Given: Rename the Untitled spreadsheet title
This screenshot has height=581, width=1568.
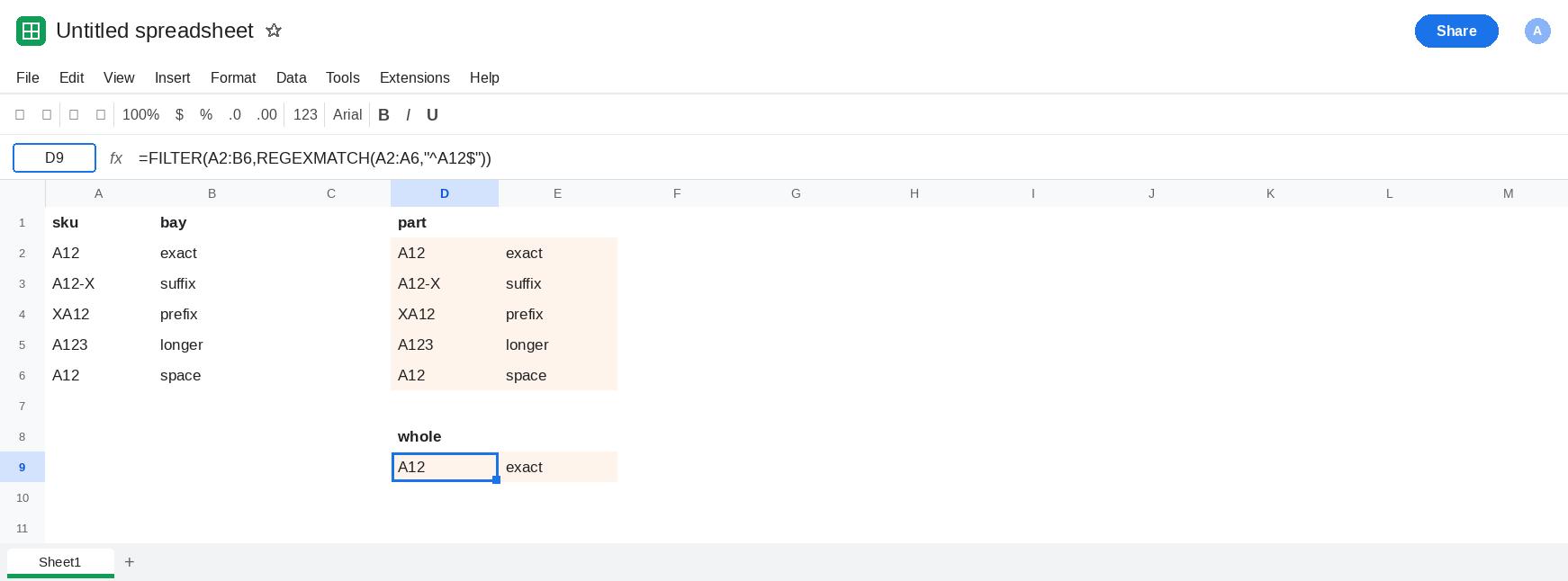Looking at the screenshot, I should [x=155, y=31].
